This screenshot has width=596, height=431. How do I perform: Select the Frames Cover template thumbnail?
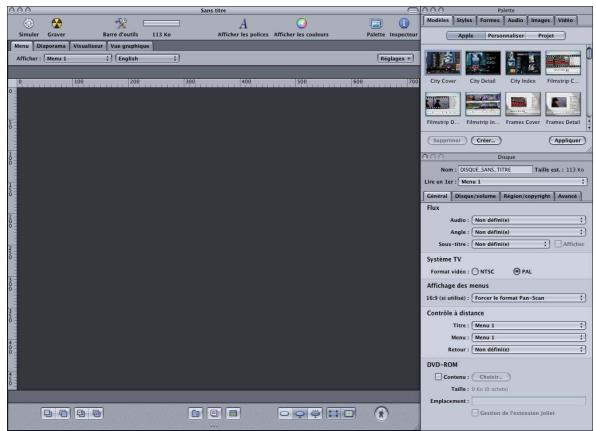click(x=523, y=104)
